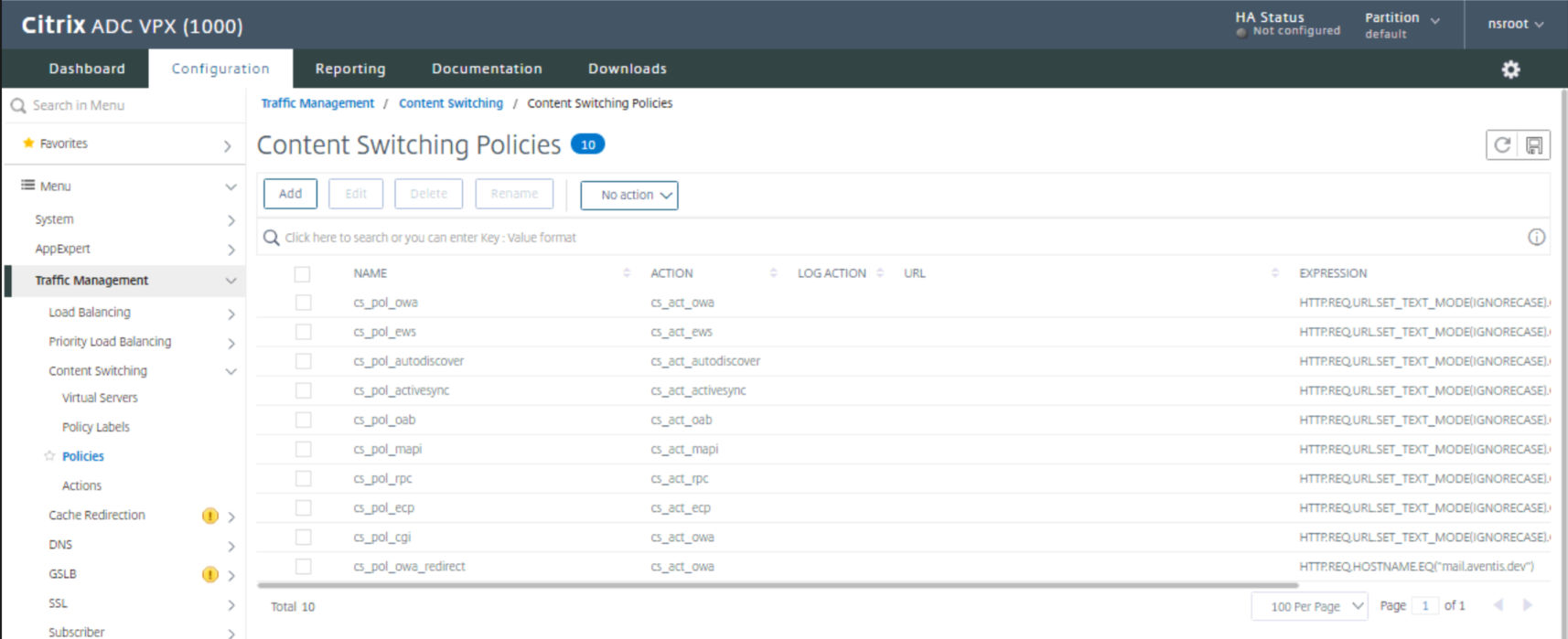This screenshot has height=639, width=1568.
Task: Focus the page number input field
Action: point(1424,605)
